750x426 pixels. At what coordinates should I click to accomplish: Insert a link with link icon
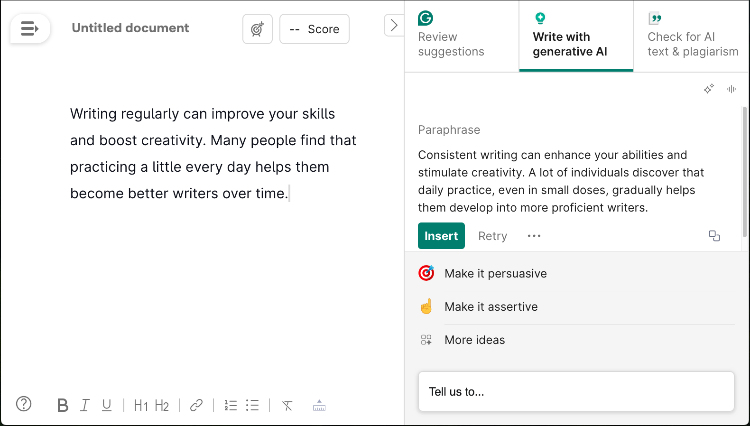click(x=196, y=405)
